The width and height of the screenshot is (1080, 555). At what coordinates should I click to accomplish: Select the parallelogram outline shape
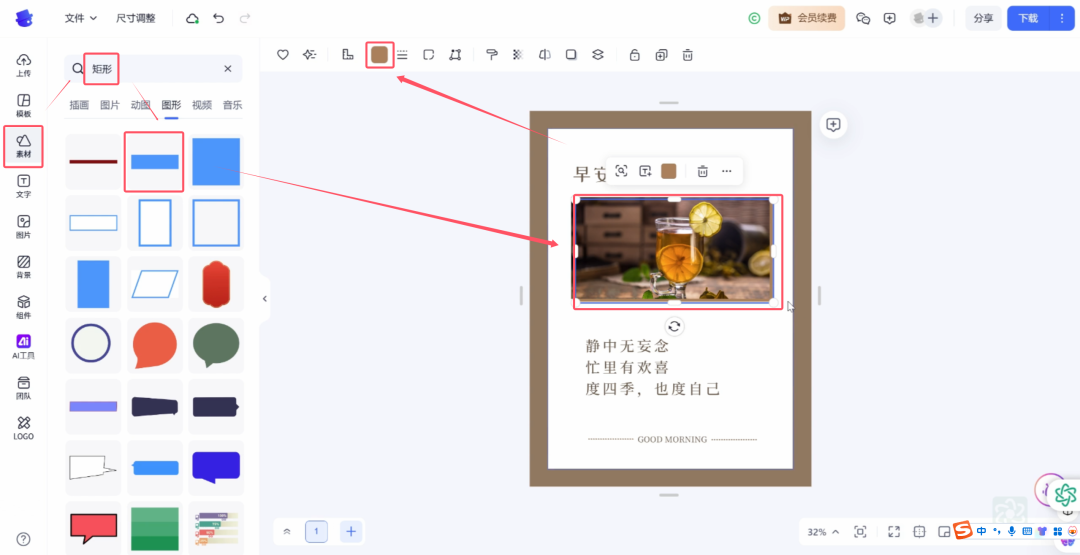click(154, 284)
